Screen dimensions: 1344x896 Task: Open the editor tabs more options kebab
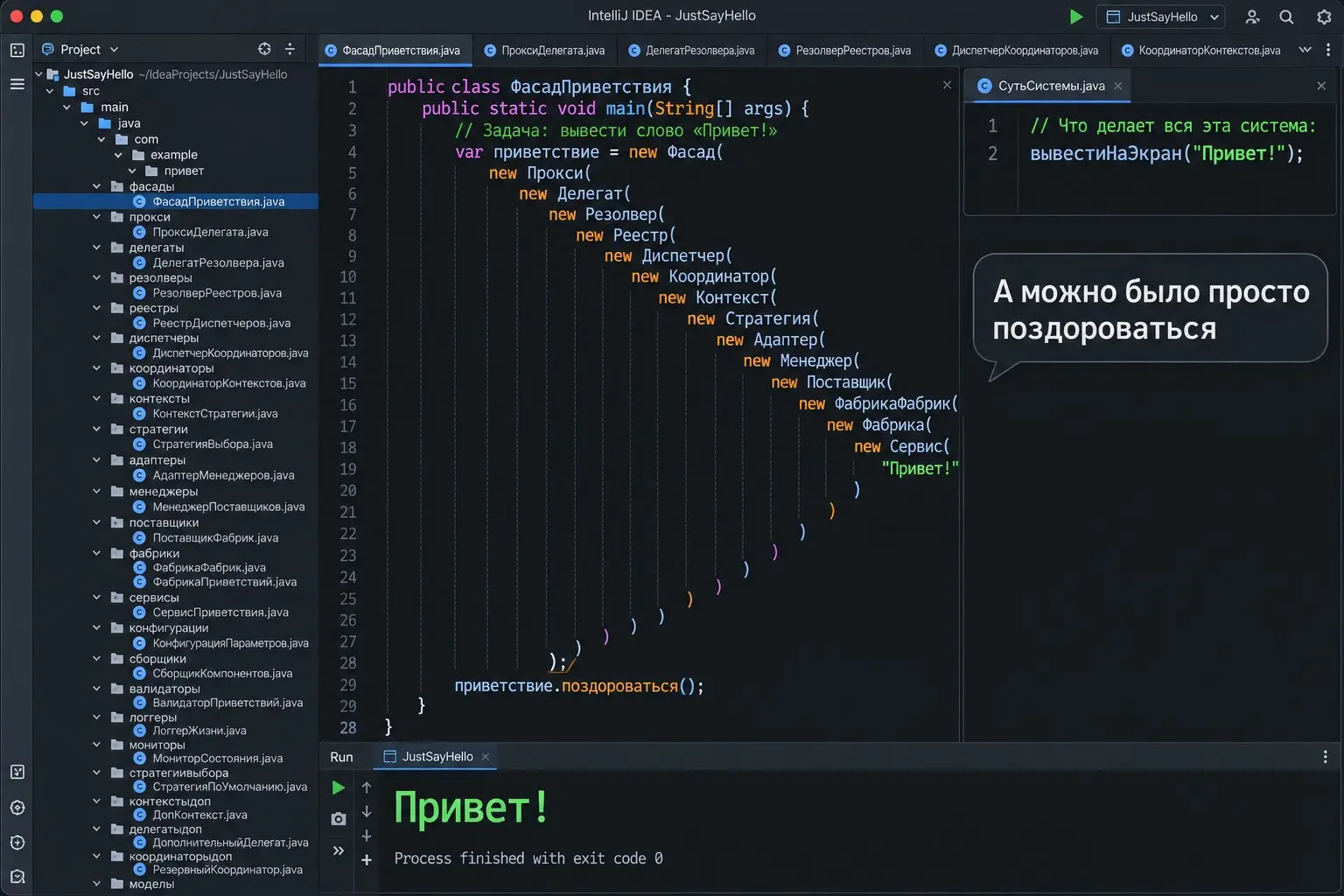pos(1328,50)
